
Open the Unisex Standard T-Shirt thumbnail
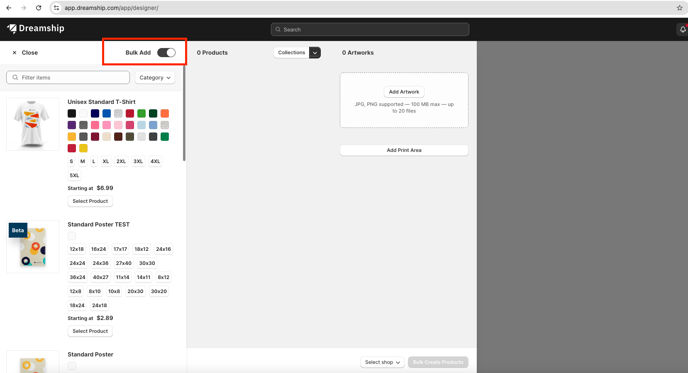tap(32, 124)
